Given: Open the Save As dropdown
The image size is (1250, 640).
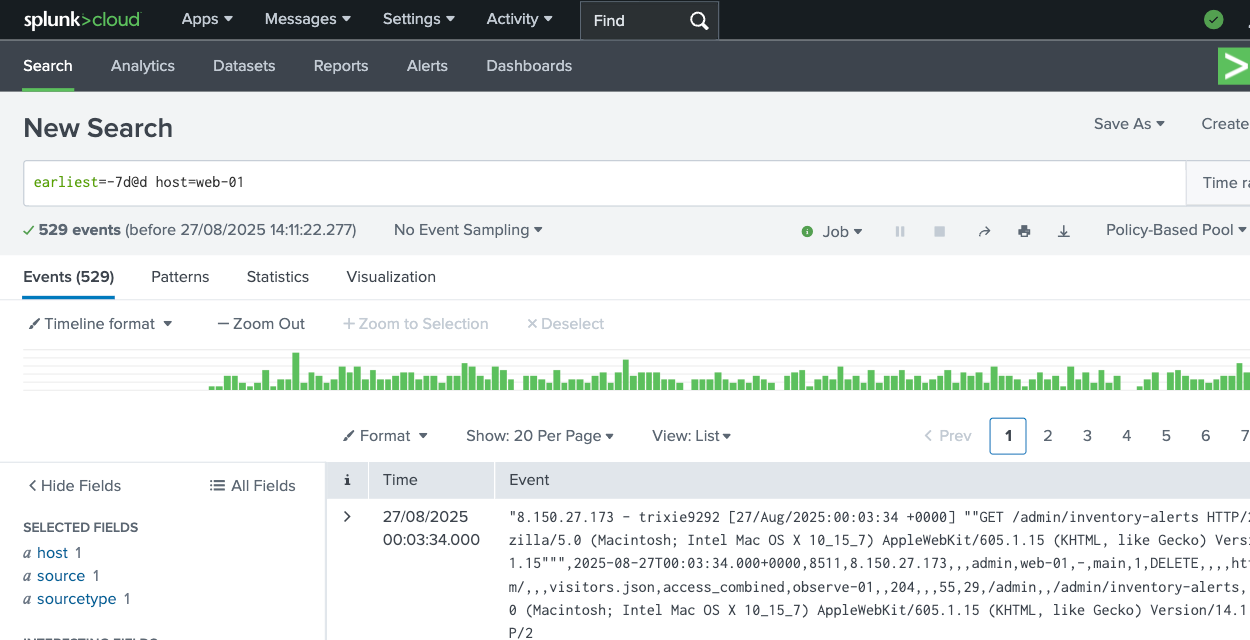Looking at the screenshot, I should point(1129,124).
